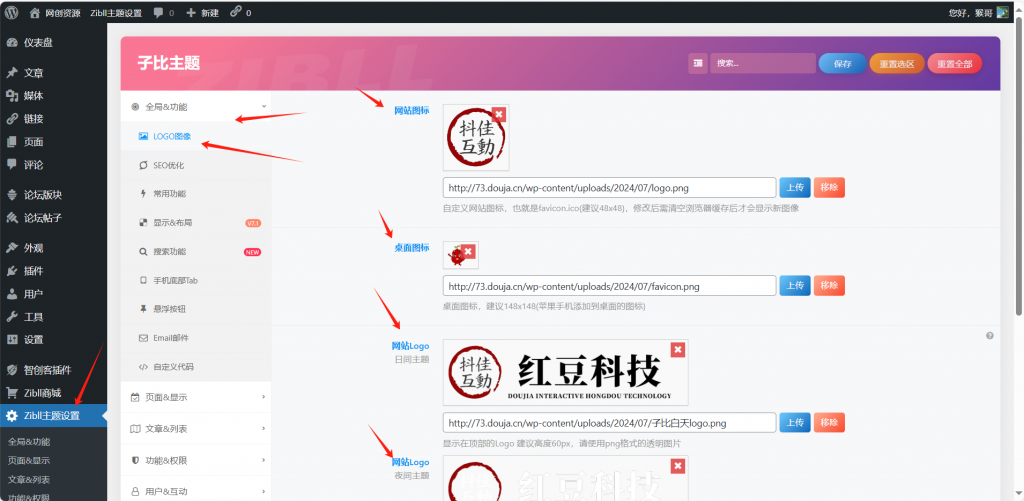
Task: Edit the 网站图标 logo.png URL field
Action: click(x=609, y=187)
